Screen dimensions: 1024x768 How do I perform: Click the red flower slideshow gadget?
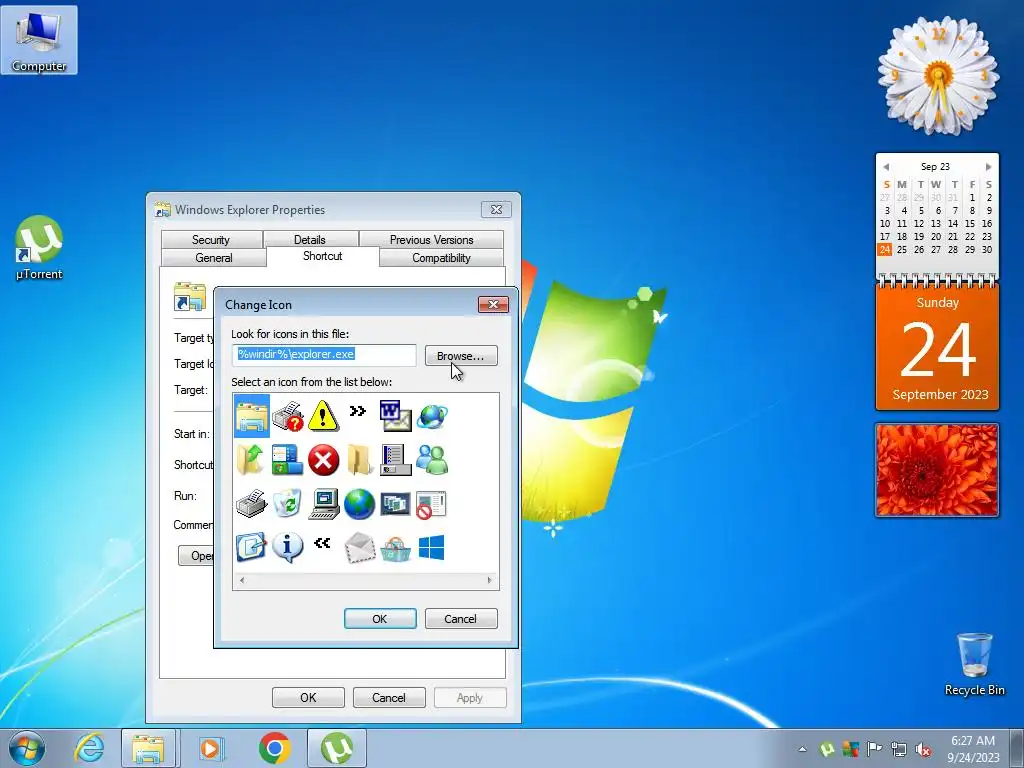937,470
